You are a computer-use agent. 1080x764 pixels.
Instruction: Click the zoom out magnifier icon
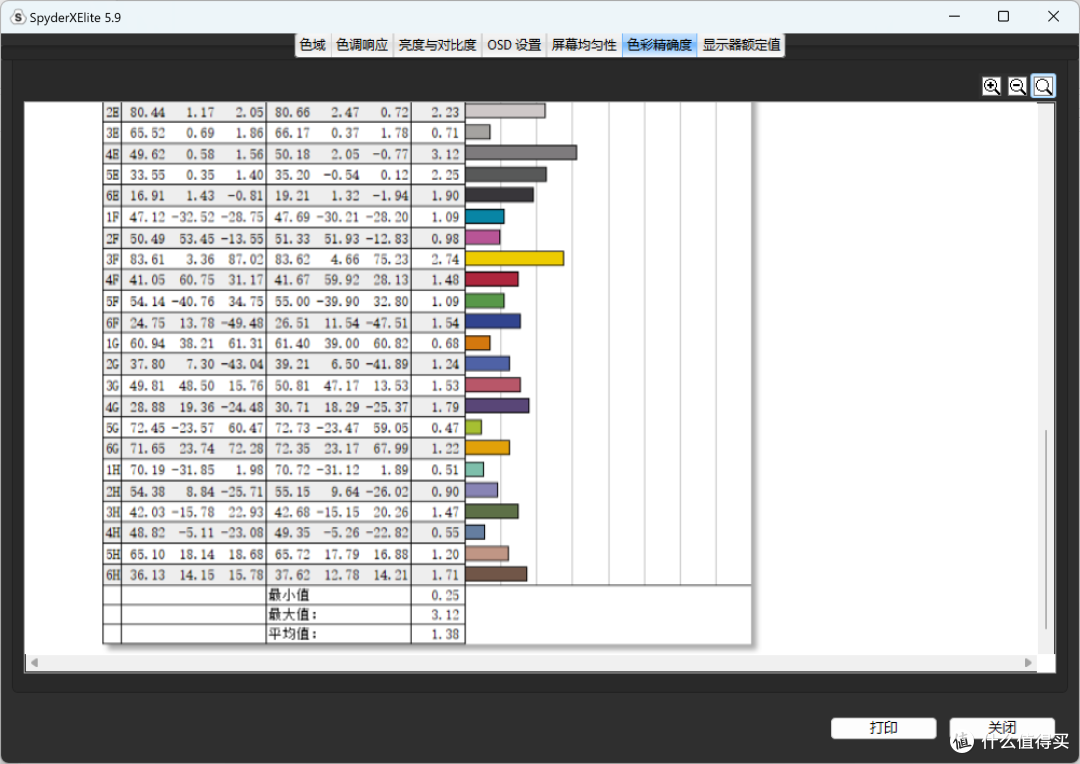[1017, 86]
